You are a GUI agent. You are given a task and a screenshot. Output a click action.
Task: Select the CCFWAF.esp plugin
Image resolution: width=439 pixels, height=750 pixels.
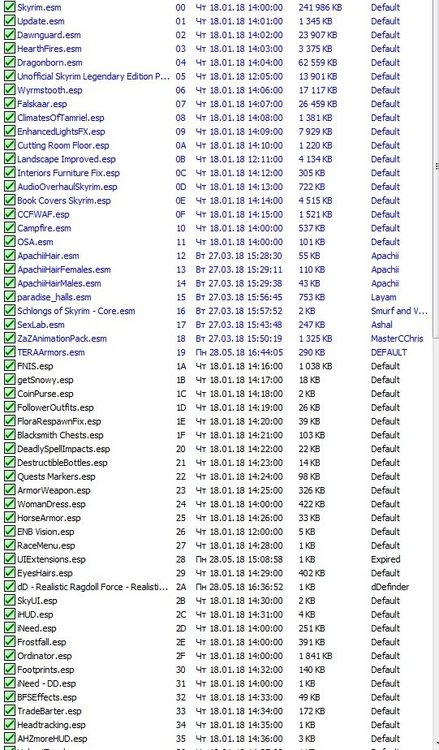pos(43,214)
